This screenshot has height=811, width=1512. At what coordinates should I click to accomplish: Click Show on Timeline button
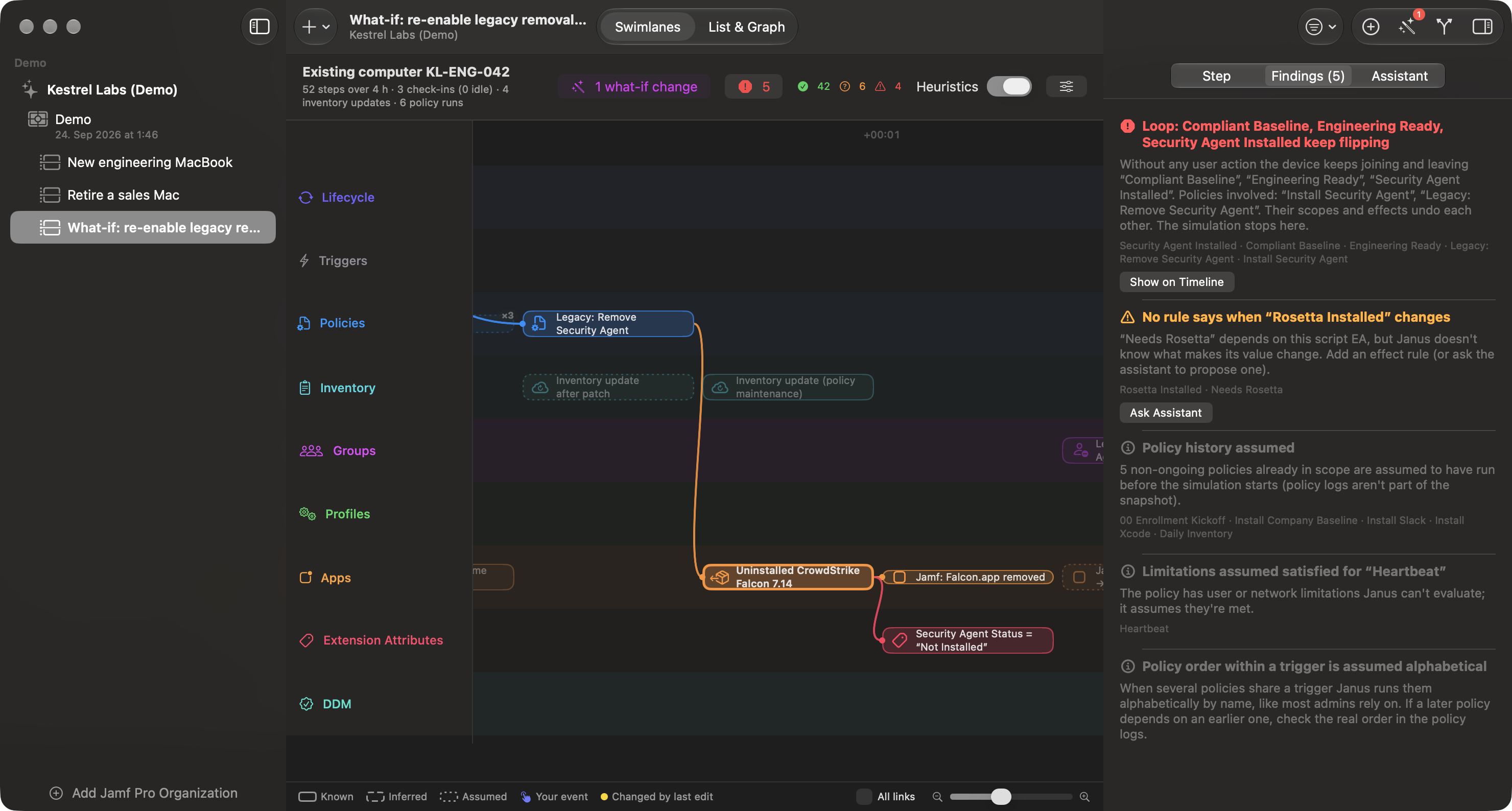point(1176,282)
